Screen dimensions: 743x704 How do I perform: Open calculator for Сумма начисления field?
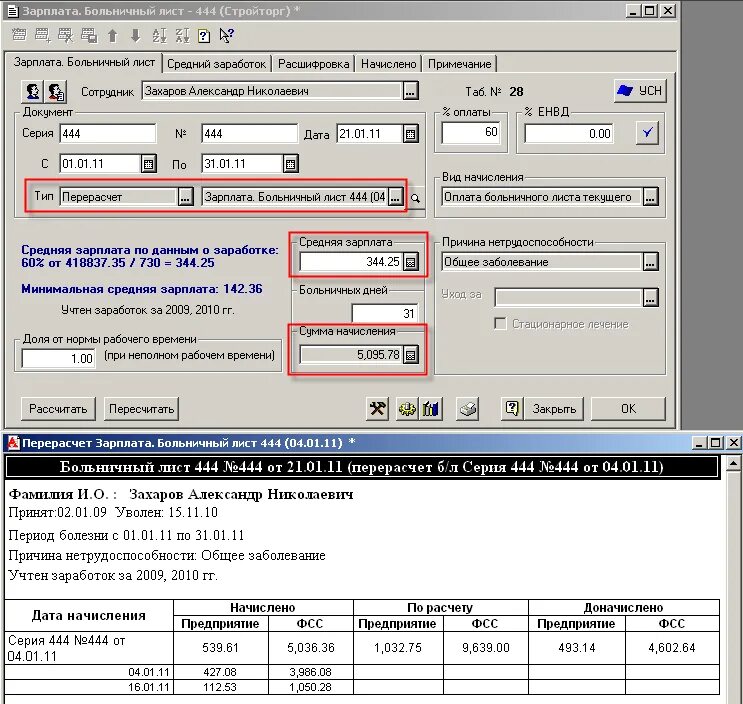(411, 355)
